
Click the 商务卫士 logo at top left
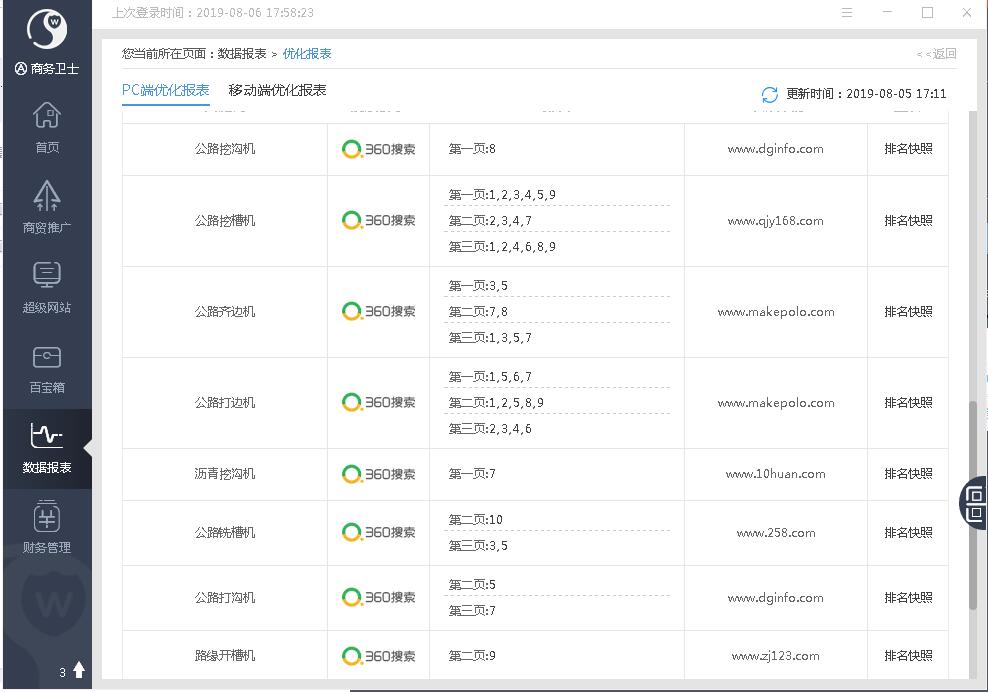pyautogui.click(x=46, y=32)
